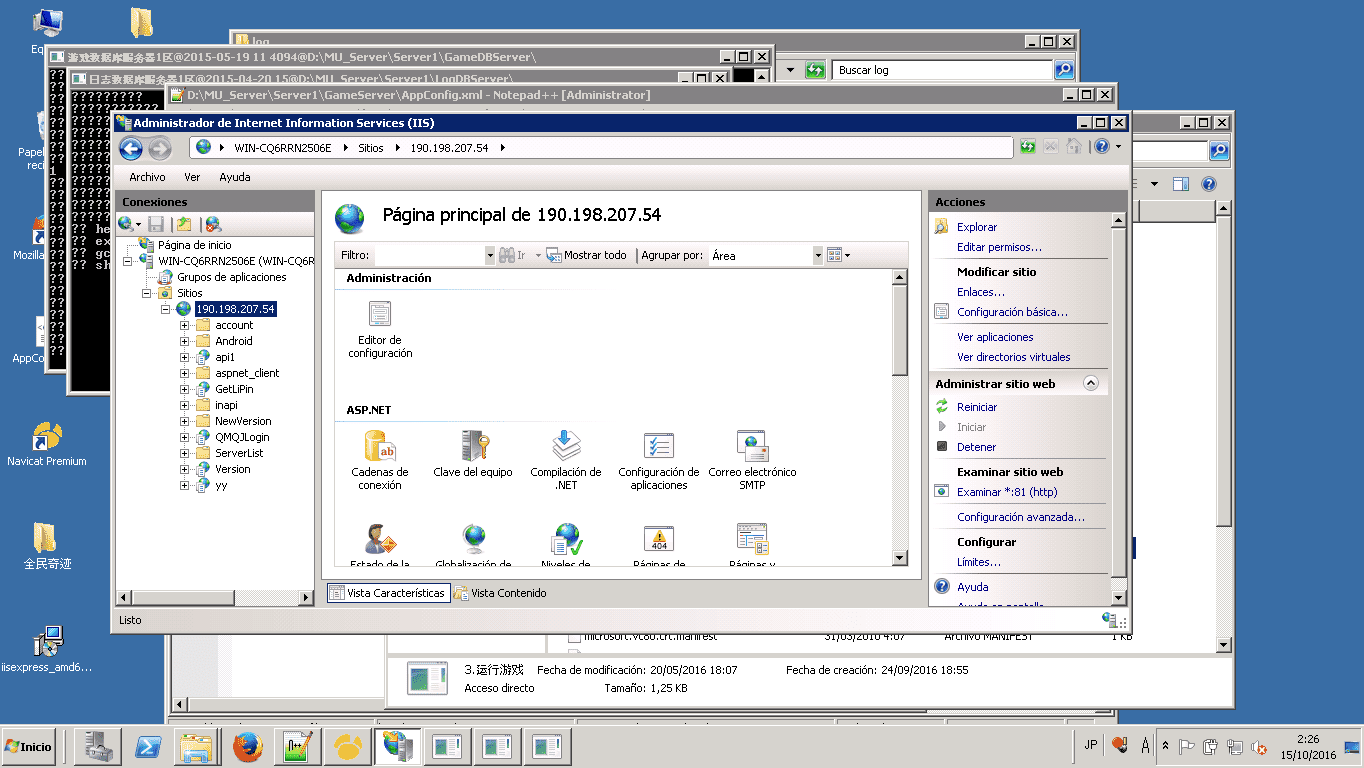Switch to Vista Contenido tab
Image resolution: width=1364 pixels, height=768 pixels.
(x=501, y=593)
